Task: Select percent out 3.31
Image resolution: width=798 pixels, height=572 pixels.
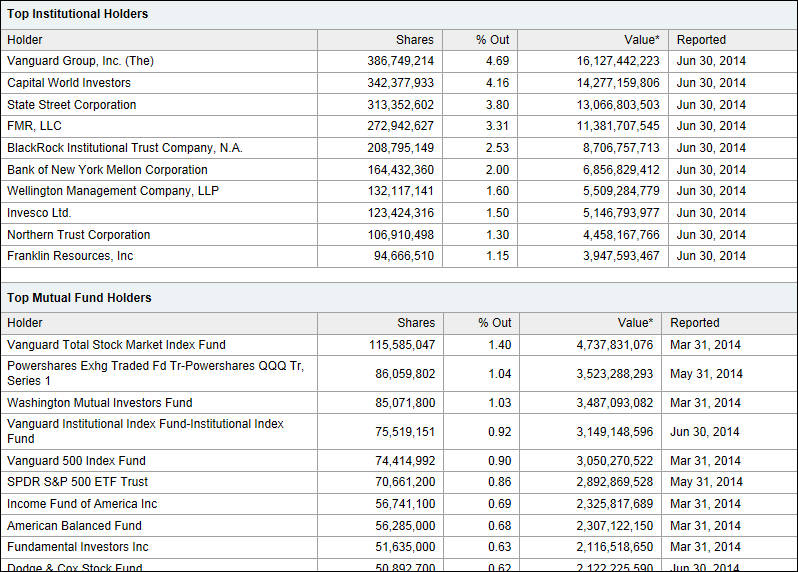Action: coord(497,126)
